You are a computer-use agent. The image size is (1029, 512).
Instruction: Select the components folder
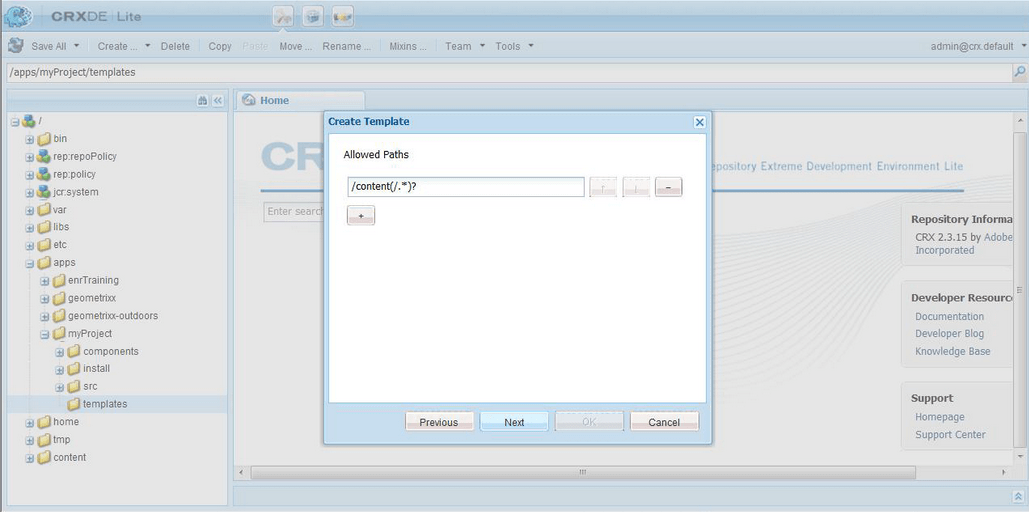point(111,351)
